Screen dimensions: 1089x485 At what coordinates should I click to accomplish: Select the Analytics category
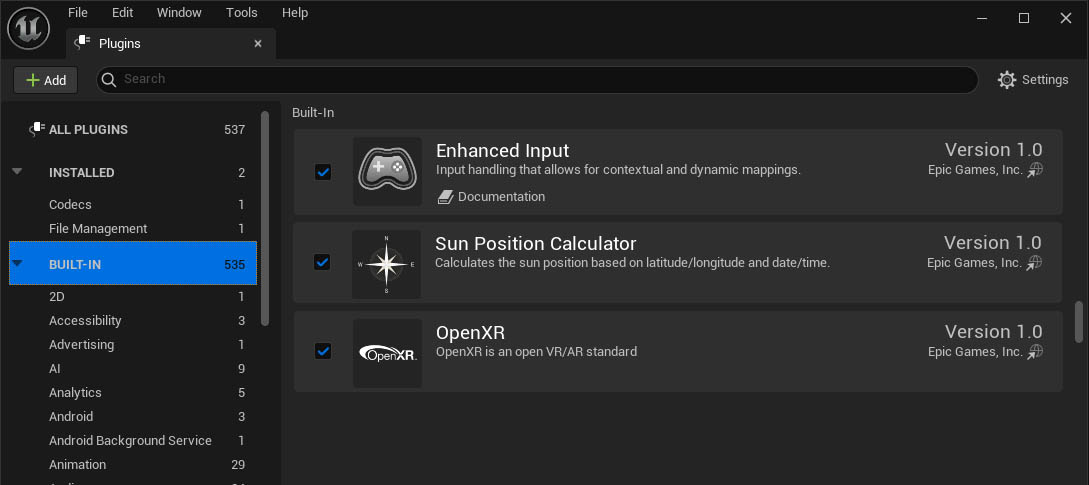pyautogui.click(x=133, y=393)
